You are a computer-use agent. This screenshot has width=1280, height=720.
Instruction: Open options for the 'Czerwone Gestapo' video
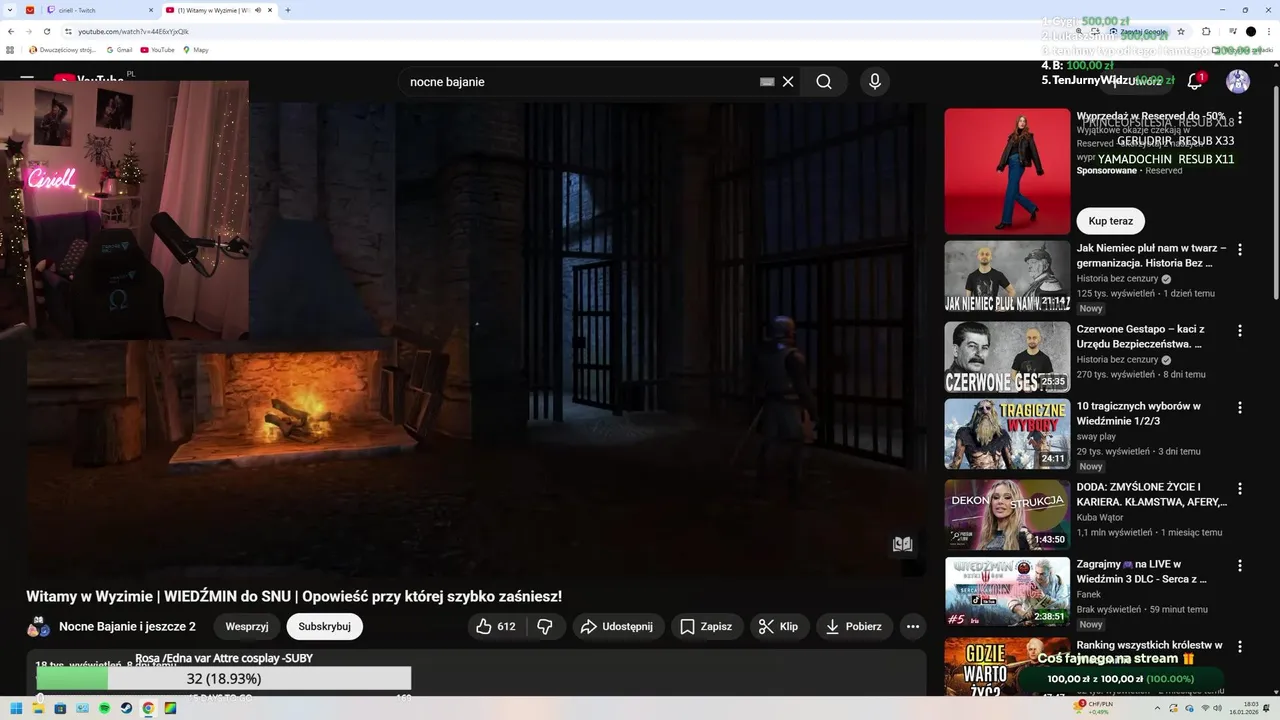[x=1240, y=330]
